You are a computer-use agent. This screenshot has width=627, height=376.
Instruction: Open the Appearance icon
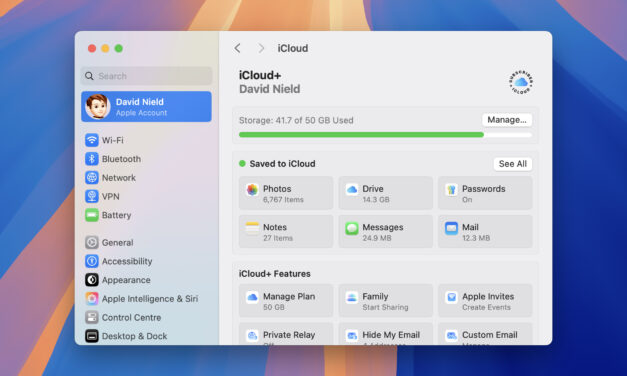(92, 280)
